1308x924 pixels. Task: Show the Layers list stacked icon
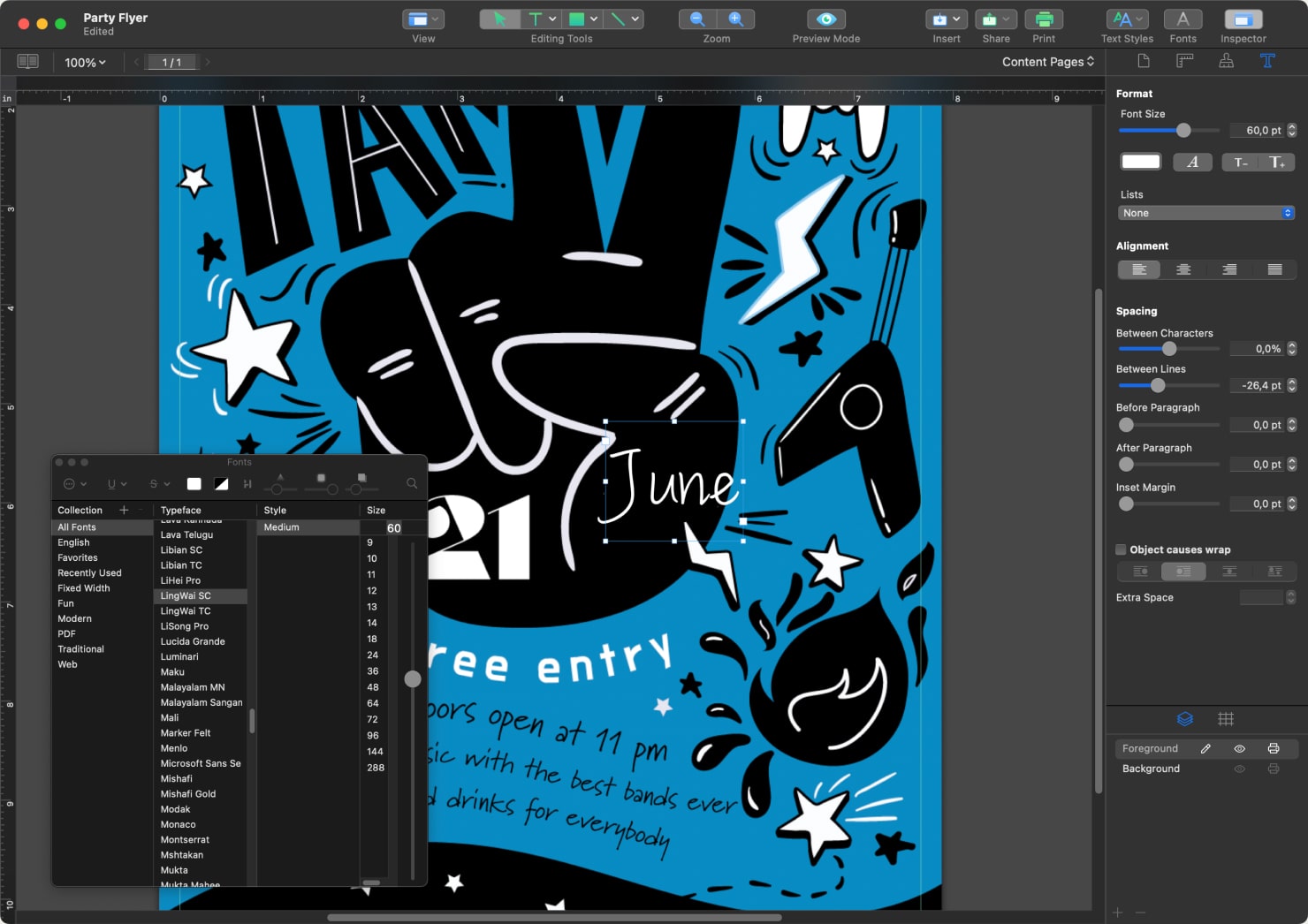click(x=1185, y=719)
